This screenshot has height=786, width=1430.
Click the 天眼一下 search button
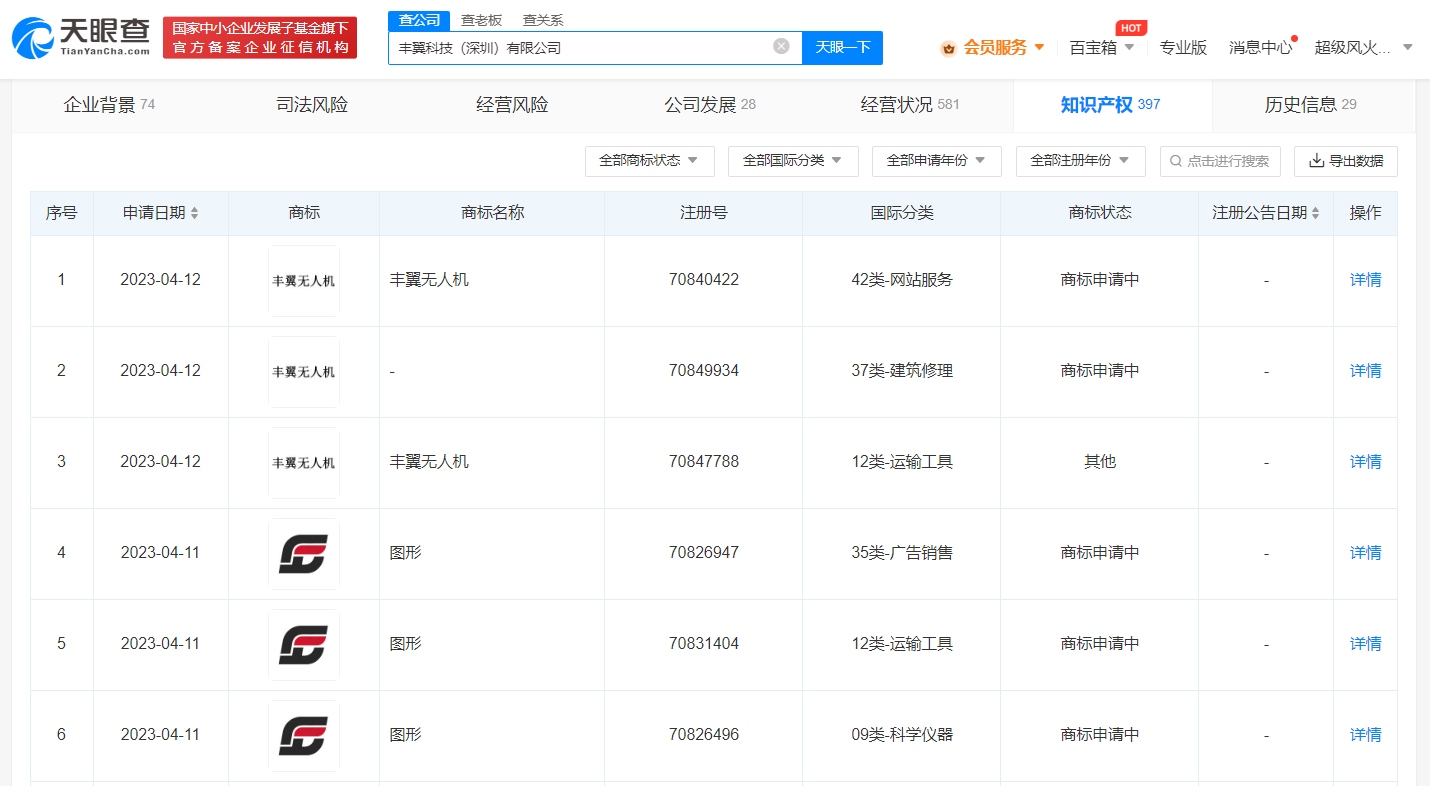(x=843, y=47)
